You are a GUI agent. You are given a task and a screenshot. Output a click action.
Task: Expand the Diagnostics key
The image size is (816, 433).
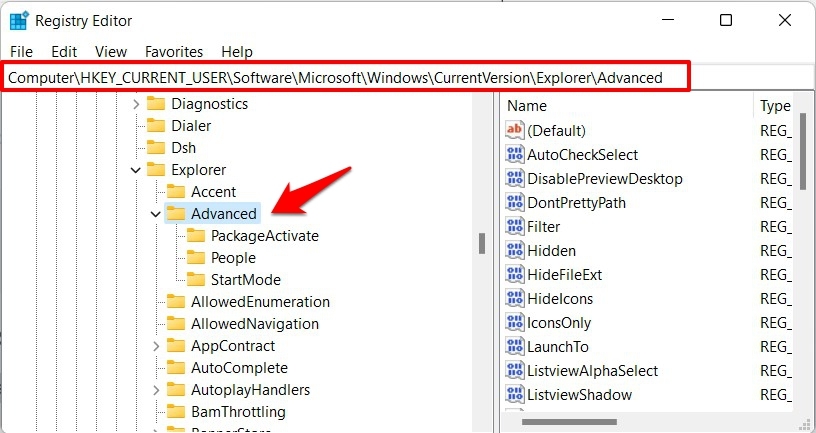(x=136, y=104)
